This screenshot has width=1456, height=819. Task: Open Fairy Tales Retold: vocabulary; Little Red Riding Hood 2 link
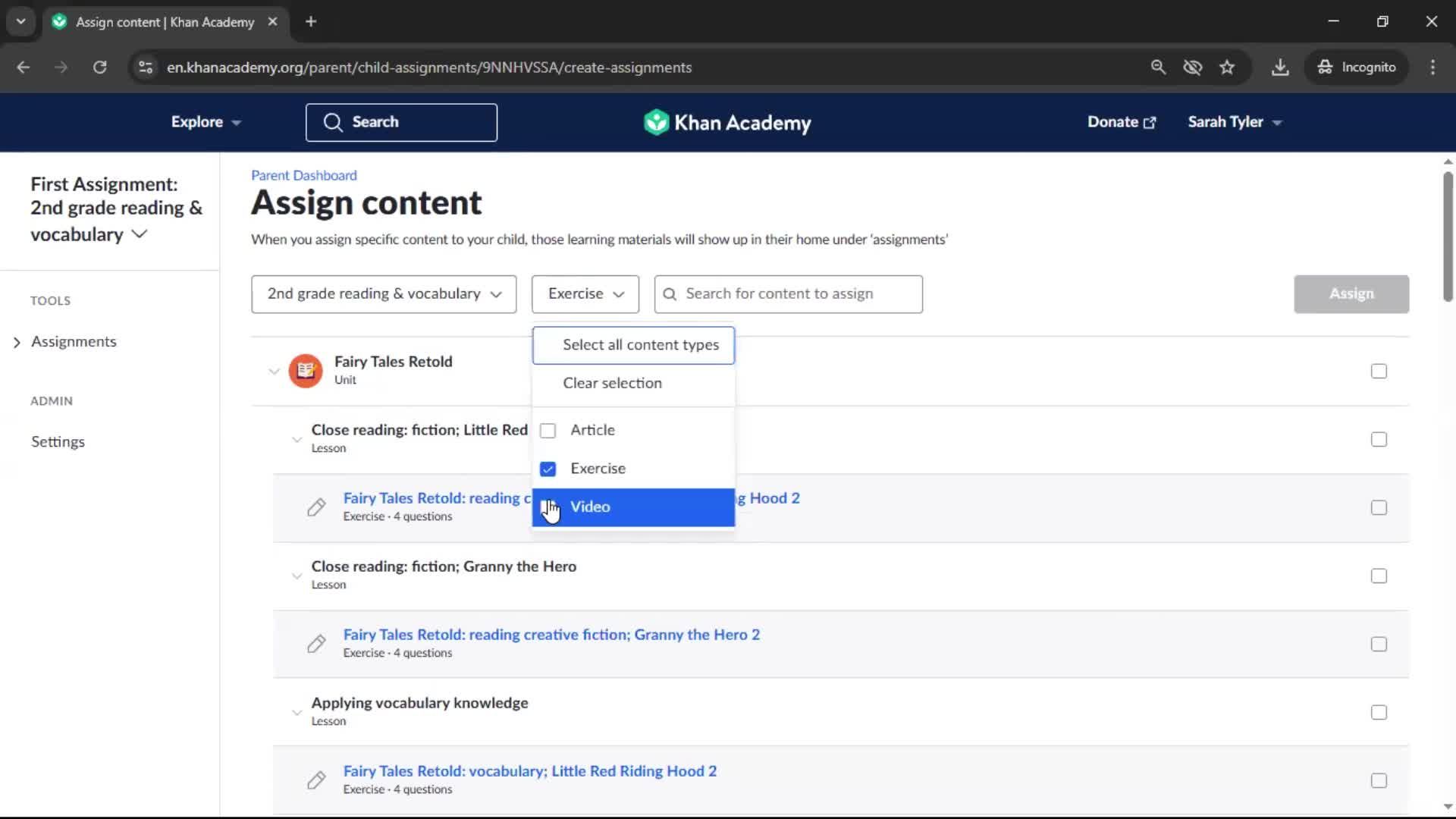pyautogui.click(x=530, y=771)
